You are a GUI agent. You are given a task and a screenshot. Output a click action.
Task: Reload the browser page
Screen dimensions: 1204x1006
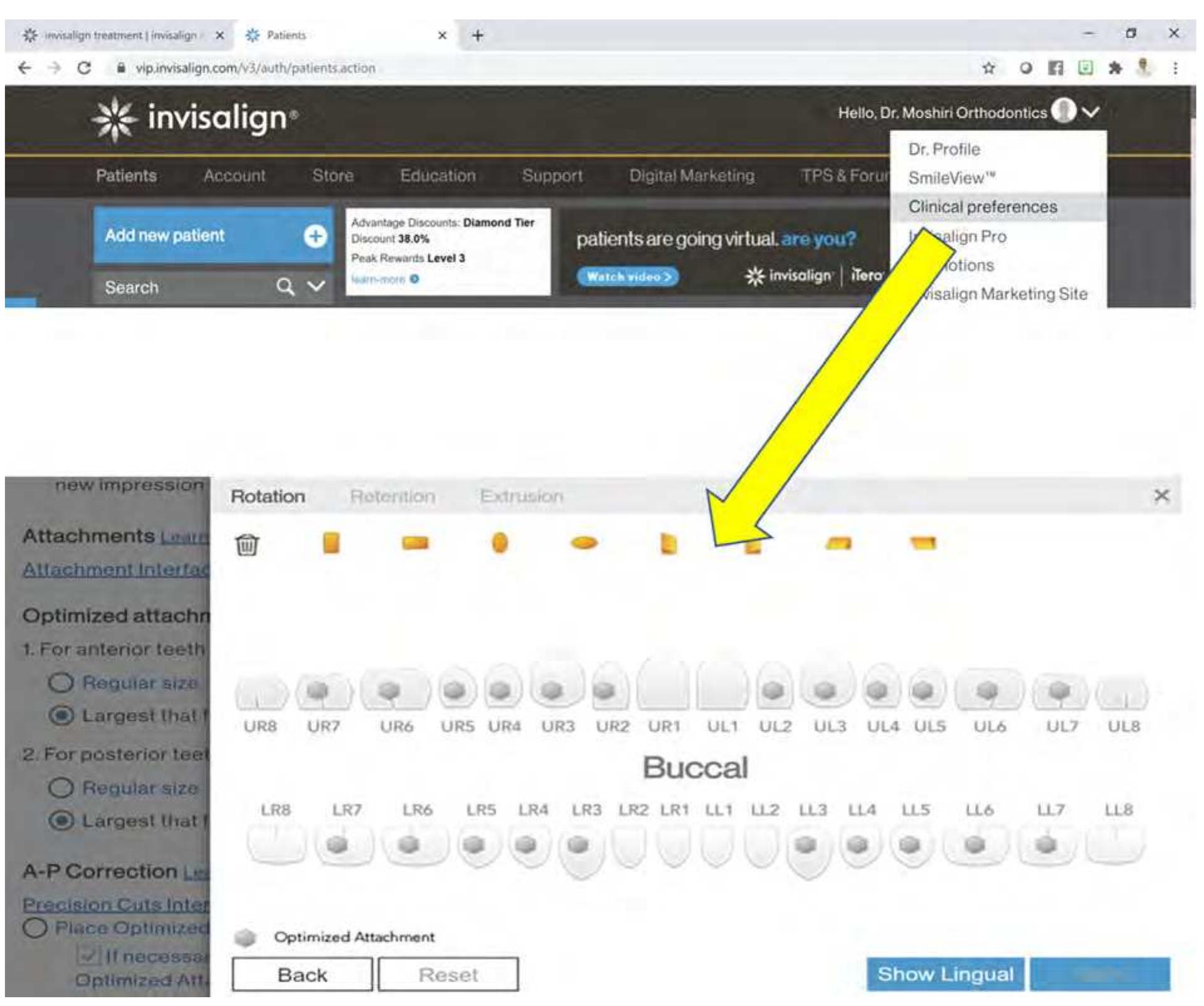click(x=84, y=68)
